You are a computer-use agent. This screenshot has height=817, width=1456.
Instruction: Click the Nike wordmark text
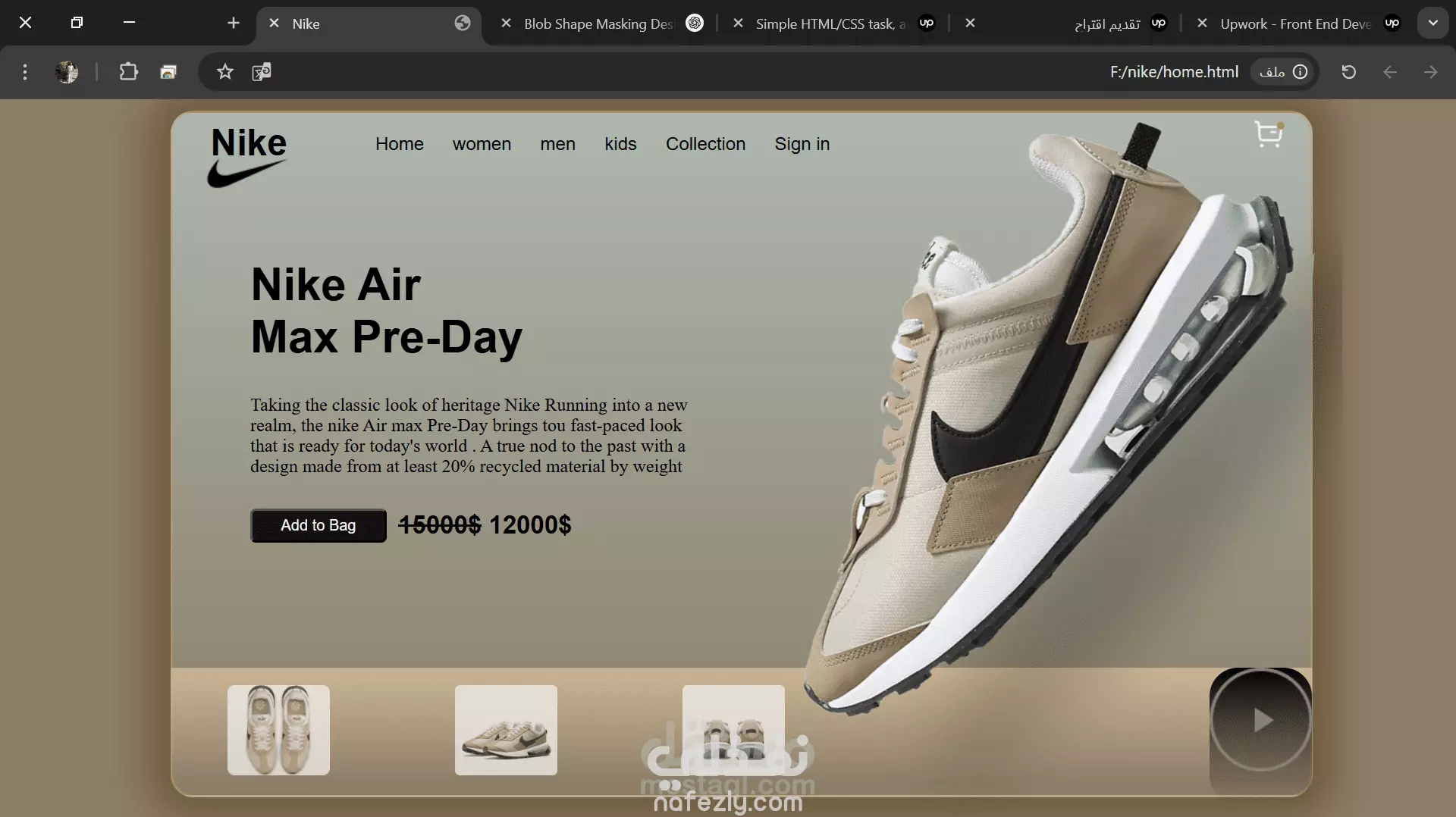tap(249, 142)
